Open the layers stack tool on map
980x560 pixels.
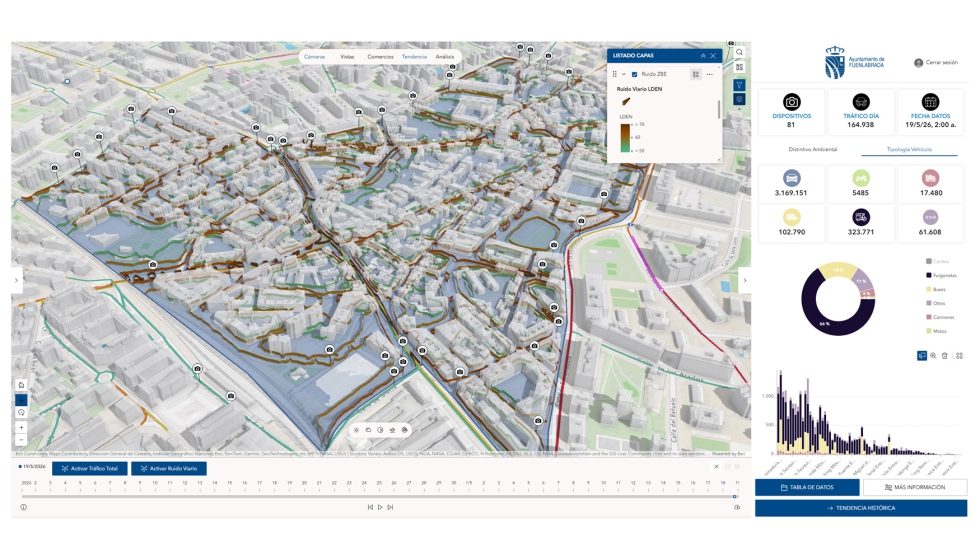tap(739, 99)
